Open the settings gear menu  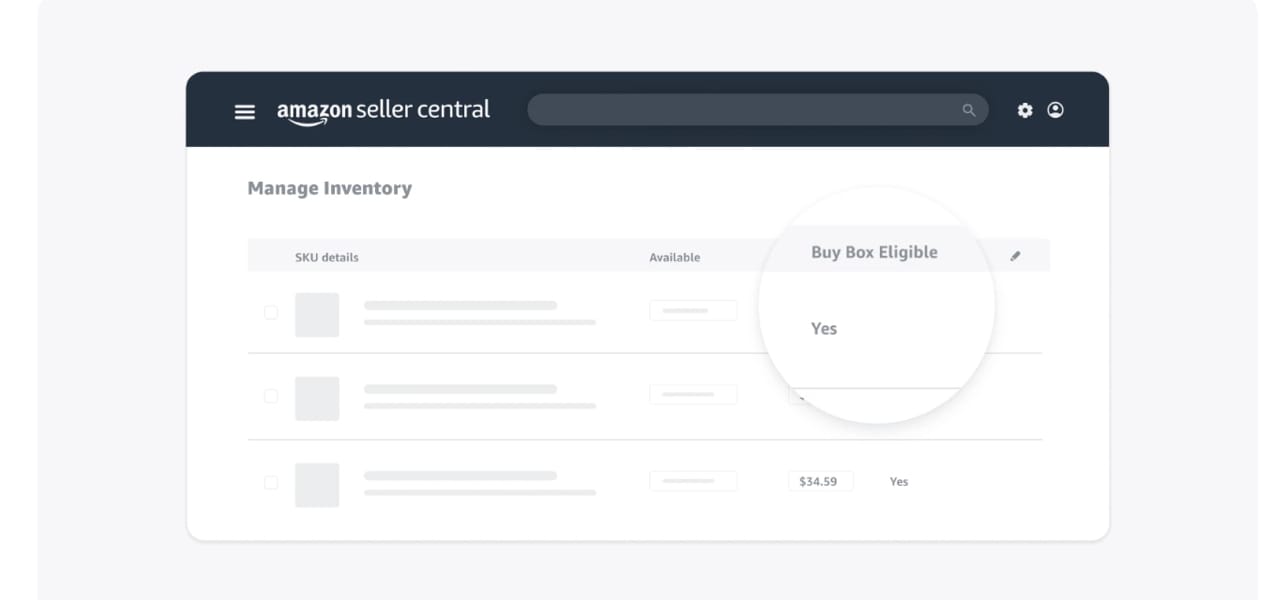[1024, 110]
